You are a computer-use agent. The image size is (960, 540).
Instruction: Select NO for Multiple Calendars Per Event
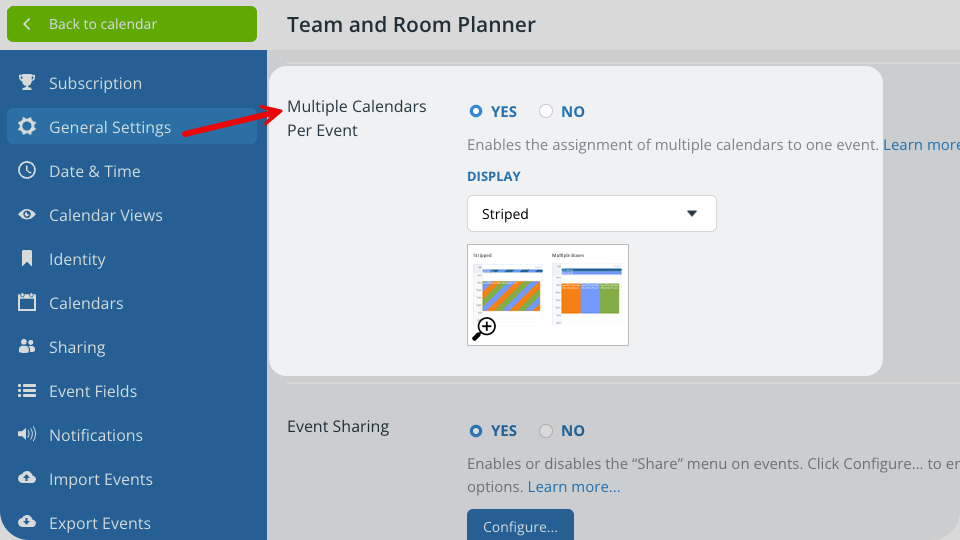546,111
